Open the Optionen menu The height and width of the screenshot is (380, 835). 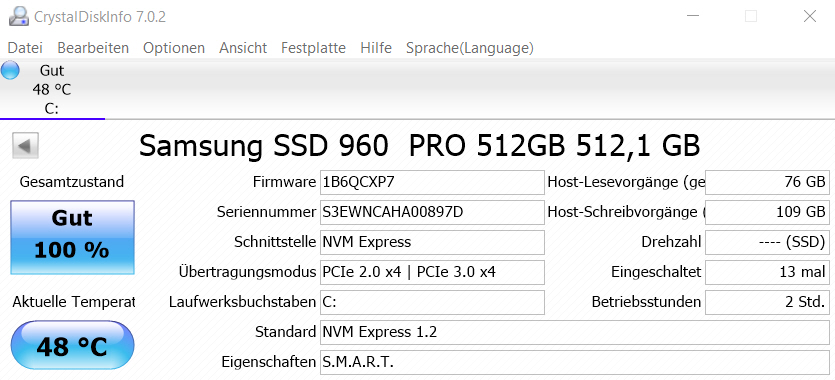pyautogui.click(x=174, y=48)
